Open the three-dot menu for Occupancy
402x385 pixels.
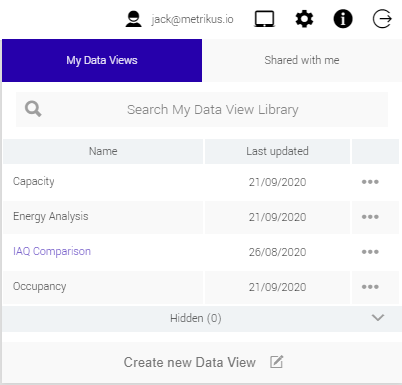(x=370, y=287)
